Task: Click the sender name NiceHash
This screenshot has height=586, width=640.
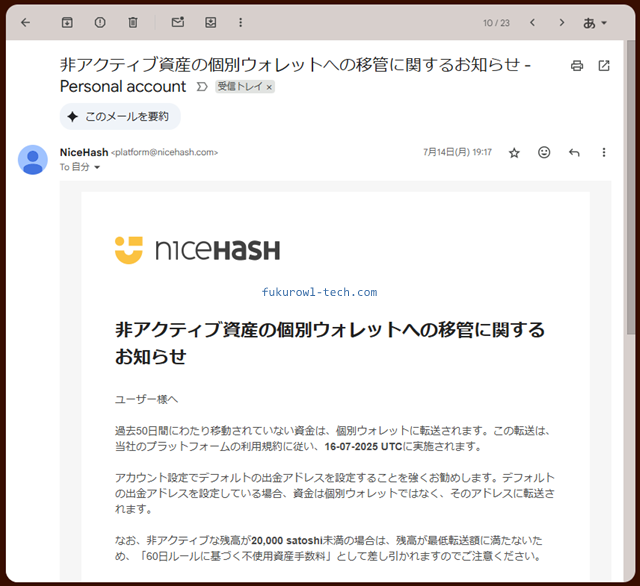Action: [x=84, y=152]
